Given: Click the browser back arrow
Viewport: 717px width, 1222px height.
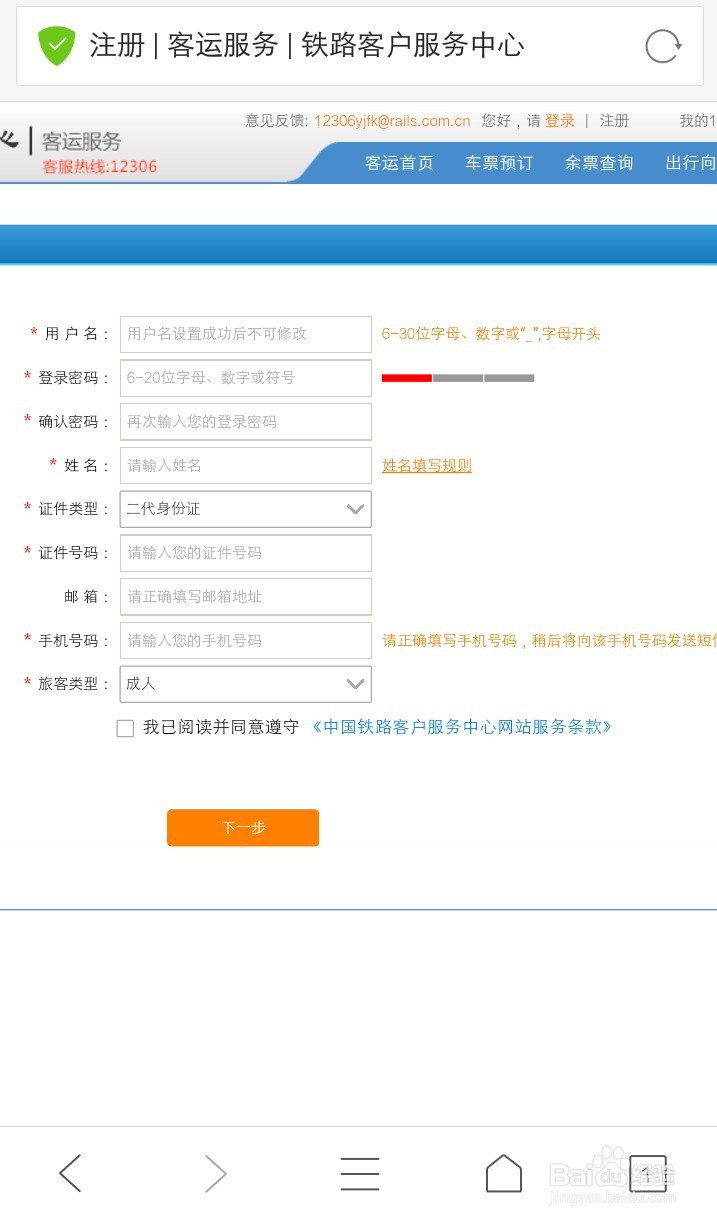Looking at the screenshot, I should (x=70, y=1172).
